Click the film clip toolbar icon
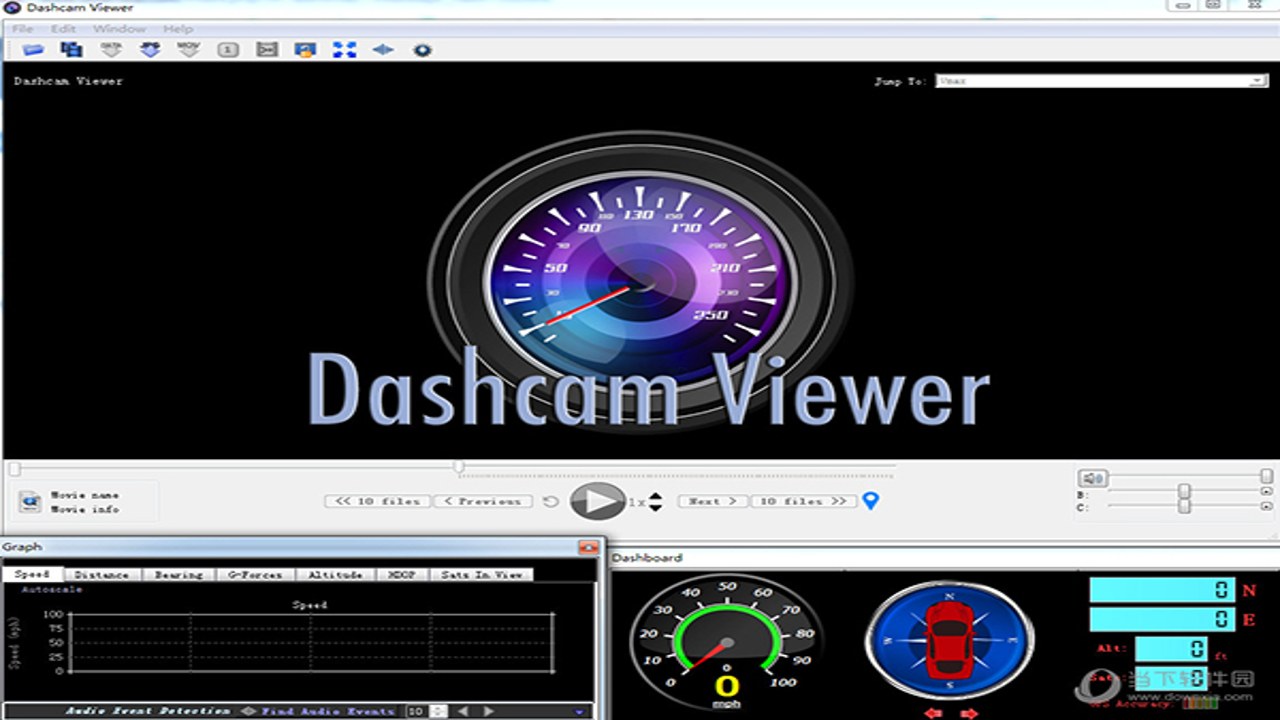Viewport: 1280px width, 720px height. [267, 49]
